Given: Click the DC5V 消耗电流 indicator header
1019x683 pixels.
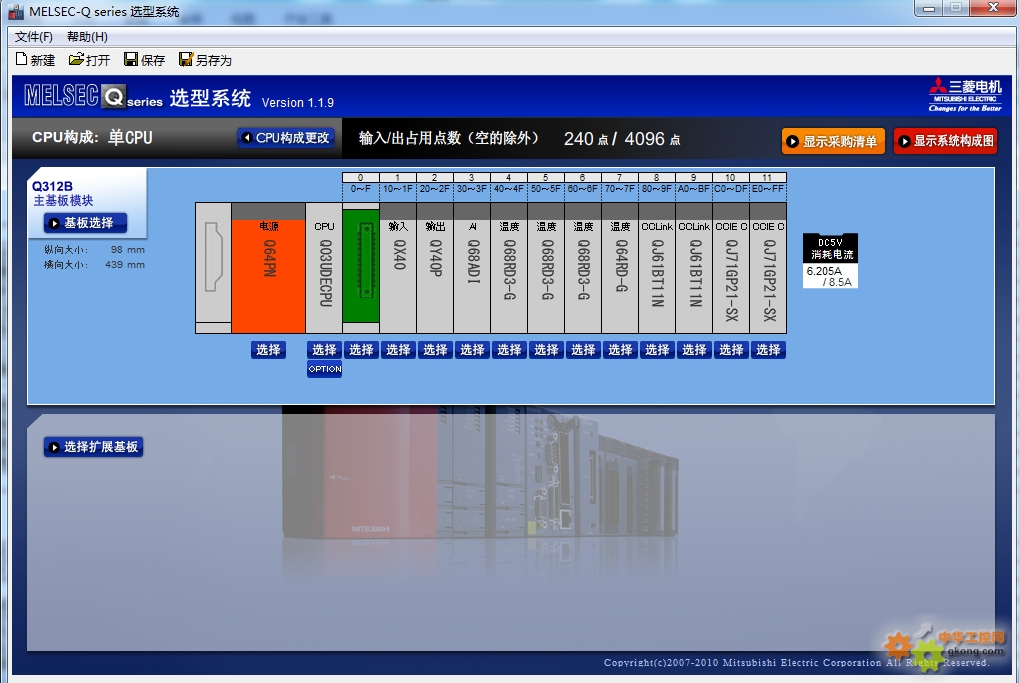Looking at the screenshot, I should 831,248.
